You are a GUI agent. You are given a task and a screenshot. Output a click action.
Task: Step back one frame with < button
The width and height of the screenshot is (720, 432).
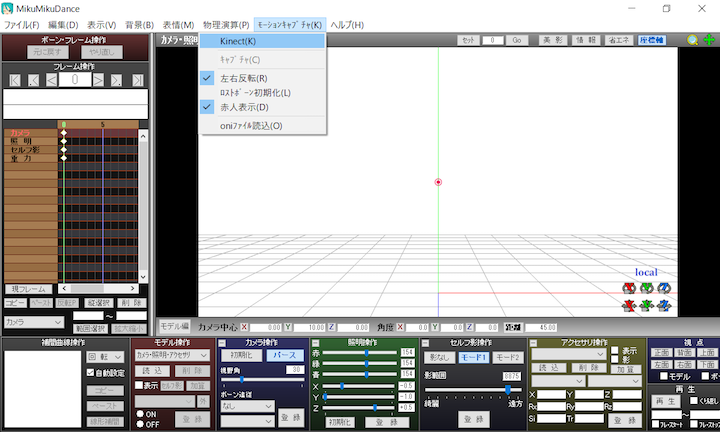tap(51, 80)
